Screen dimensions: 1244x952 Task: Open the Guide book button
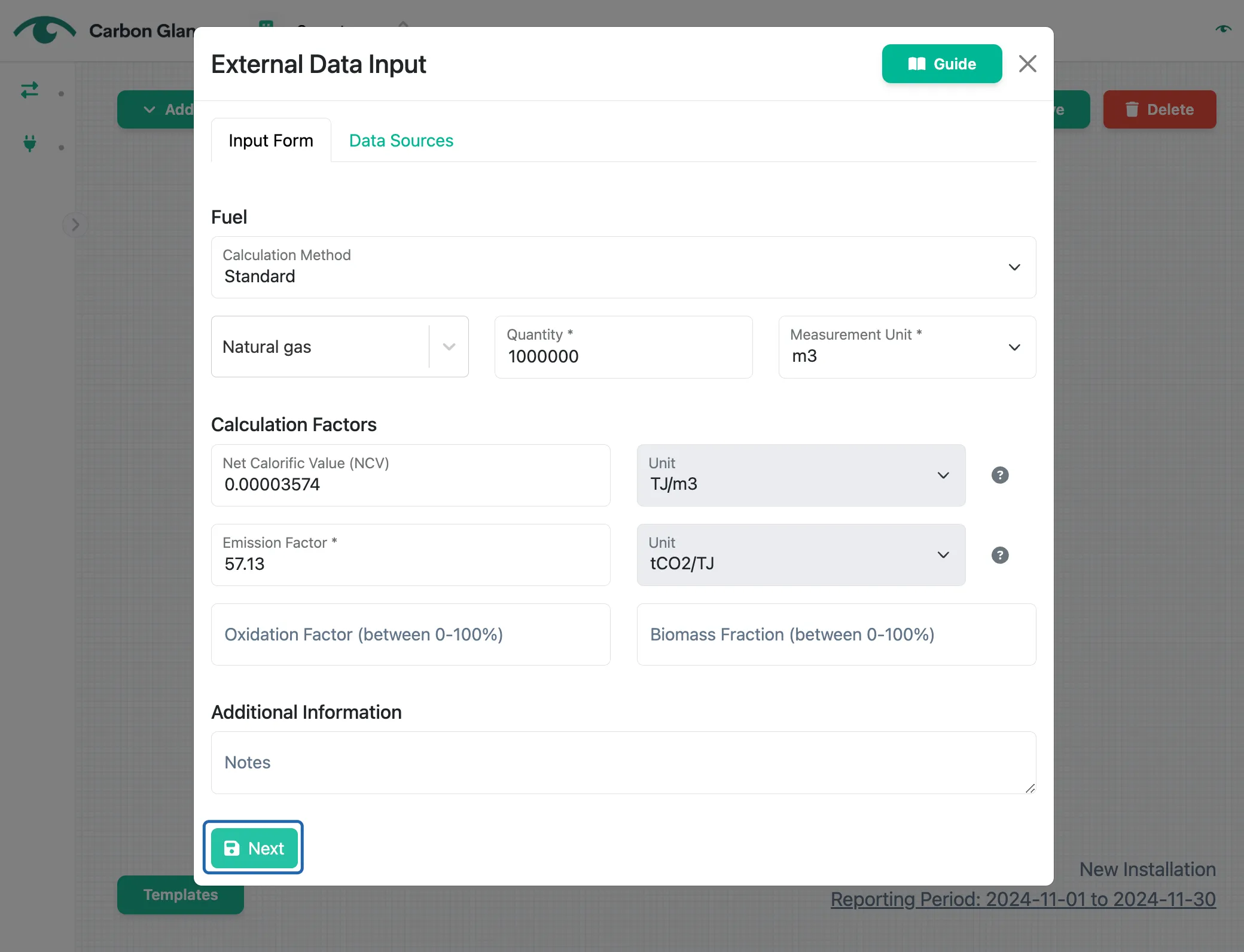pos(941,63)
